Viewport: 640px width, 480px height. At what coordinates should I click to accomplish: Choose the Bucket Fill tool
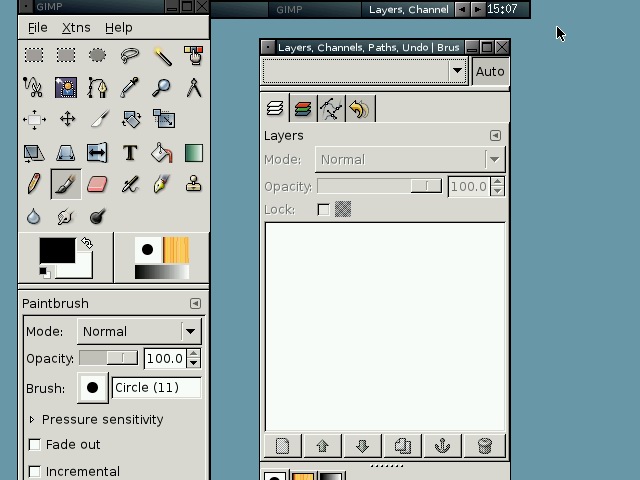(x=161, y=153)
